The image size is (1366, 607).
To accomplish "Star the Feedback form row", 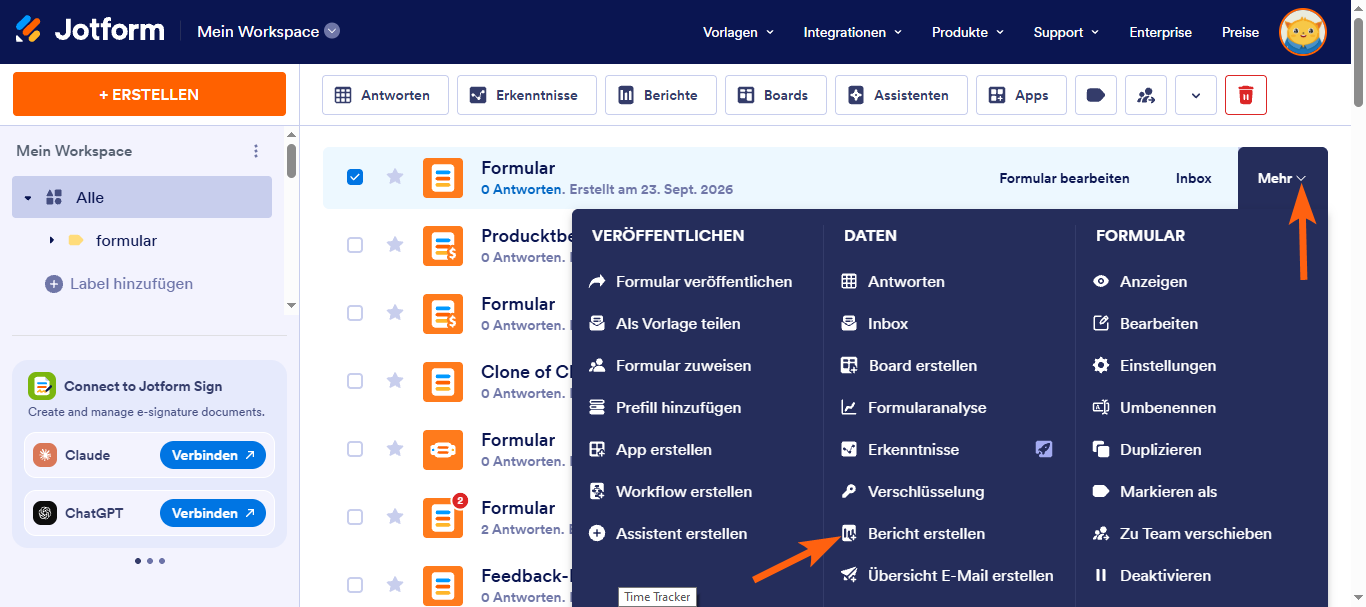I will (x=395, y=584).
